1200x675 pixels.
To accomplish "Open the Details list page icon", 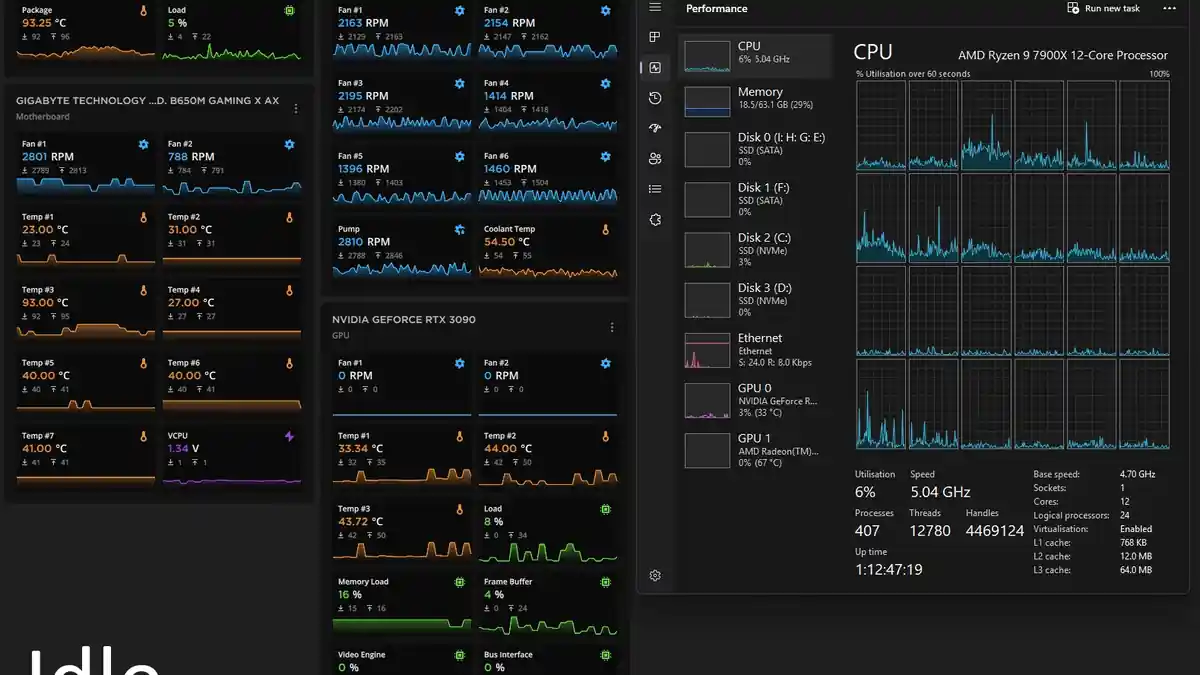I will [655, 189].
